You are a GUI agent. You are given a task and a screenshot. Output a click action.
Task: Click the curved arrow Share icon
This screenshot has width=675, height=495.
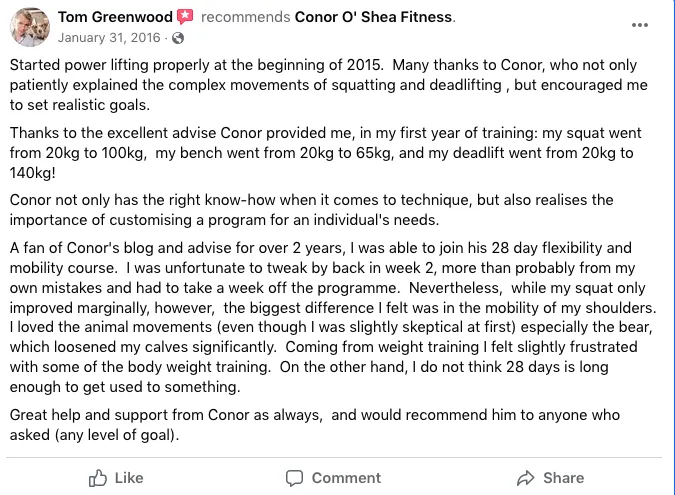(526, 478)
